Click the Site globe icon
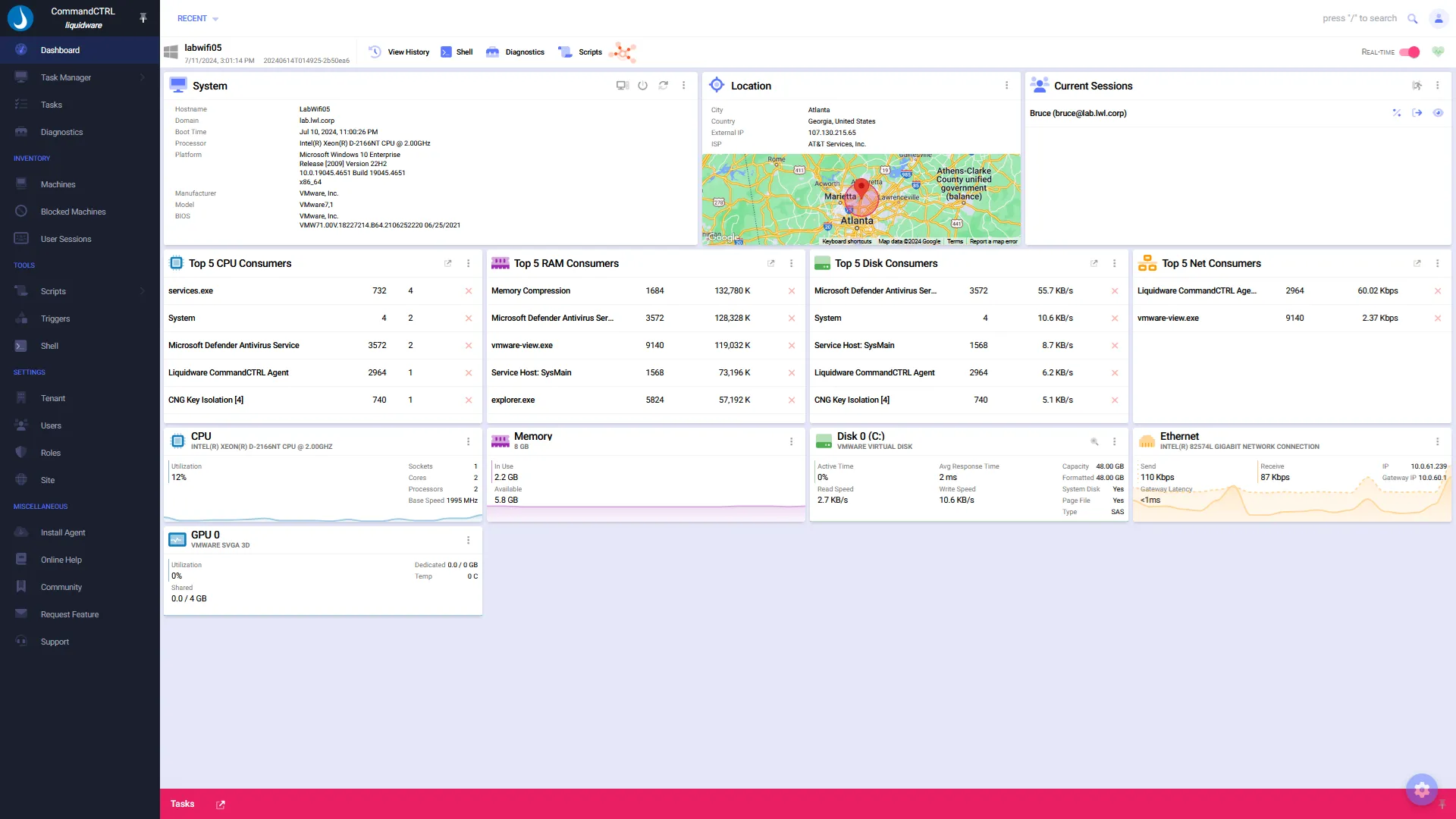The height and width of the screenshot is (819, 1456). tap(21, 480)
